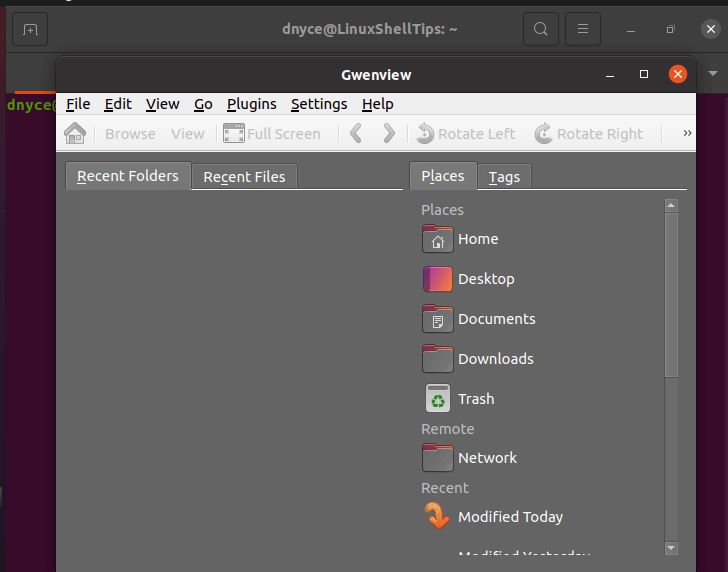Expand the toolbar overflow chevron
Viewport: 728px width, 572px height.
pos(687,133)
